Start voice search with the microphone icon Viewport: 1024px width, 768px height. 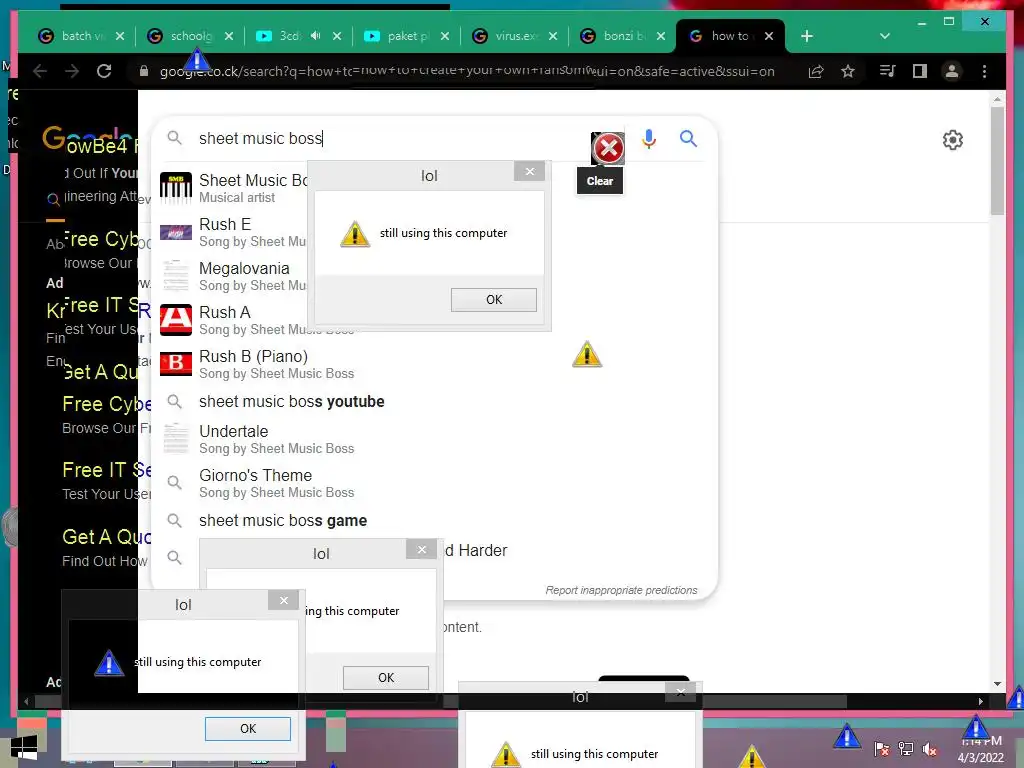(648, 138)
